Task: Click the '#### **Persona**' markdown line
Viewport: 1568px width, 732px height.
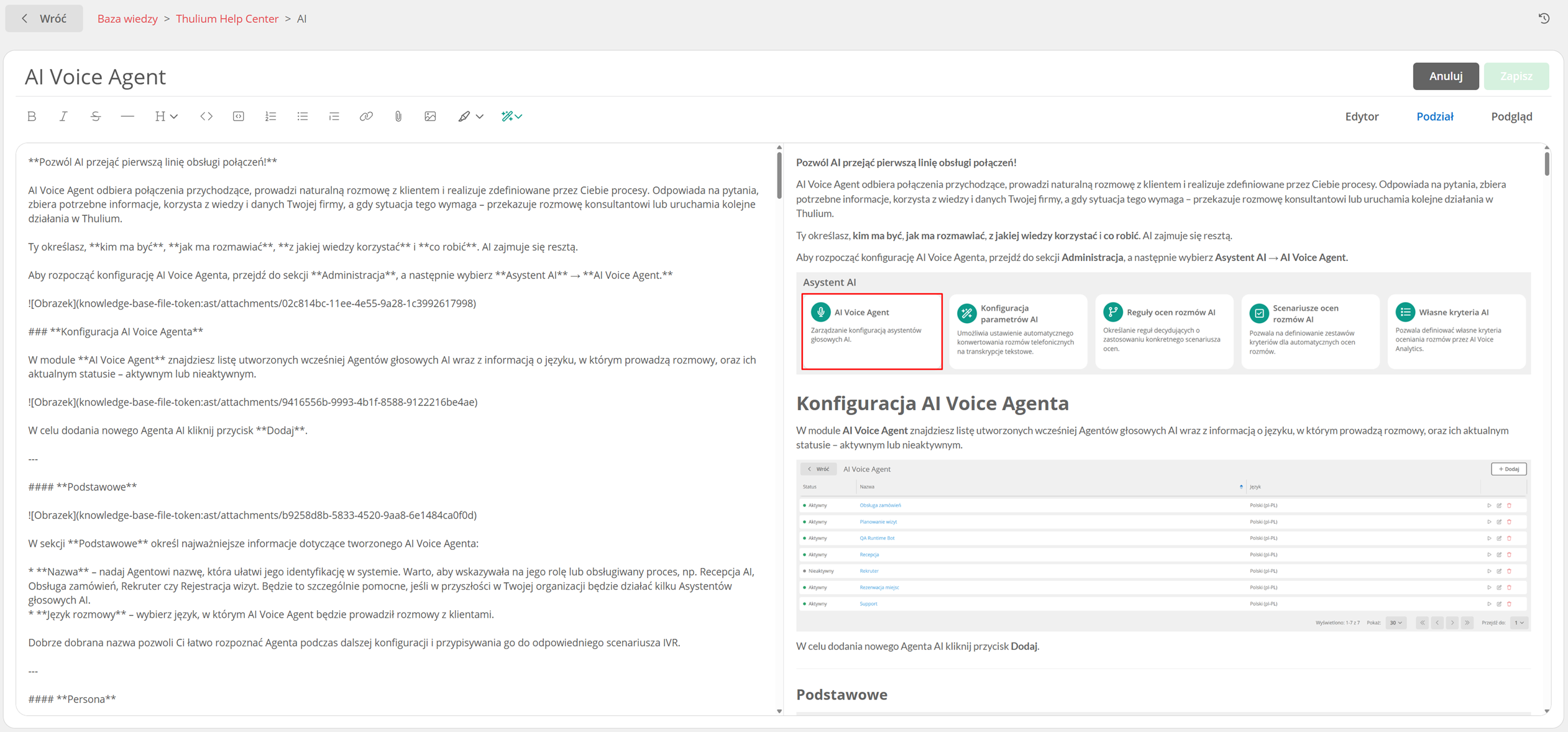Action: (x=72, y=699)
